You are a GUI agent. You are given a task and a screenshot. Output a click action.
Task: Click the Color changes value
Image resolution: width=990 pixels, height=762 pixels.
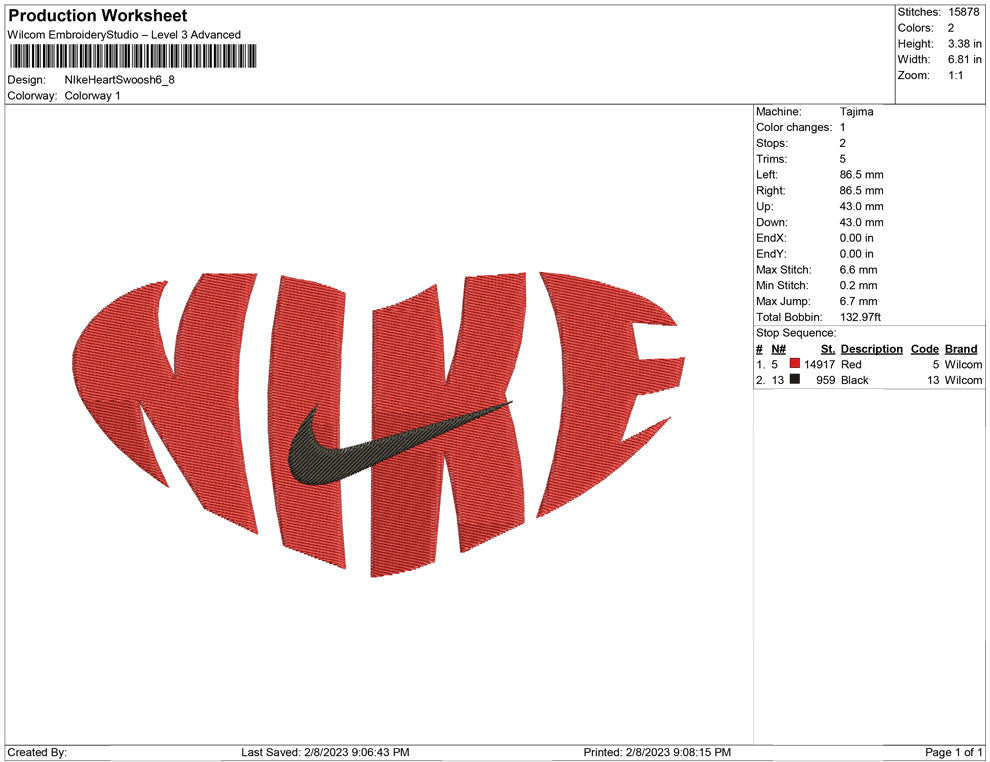842,127
